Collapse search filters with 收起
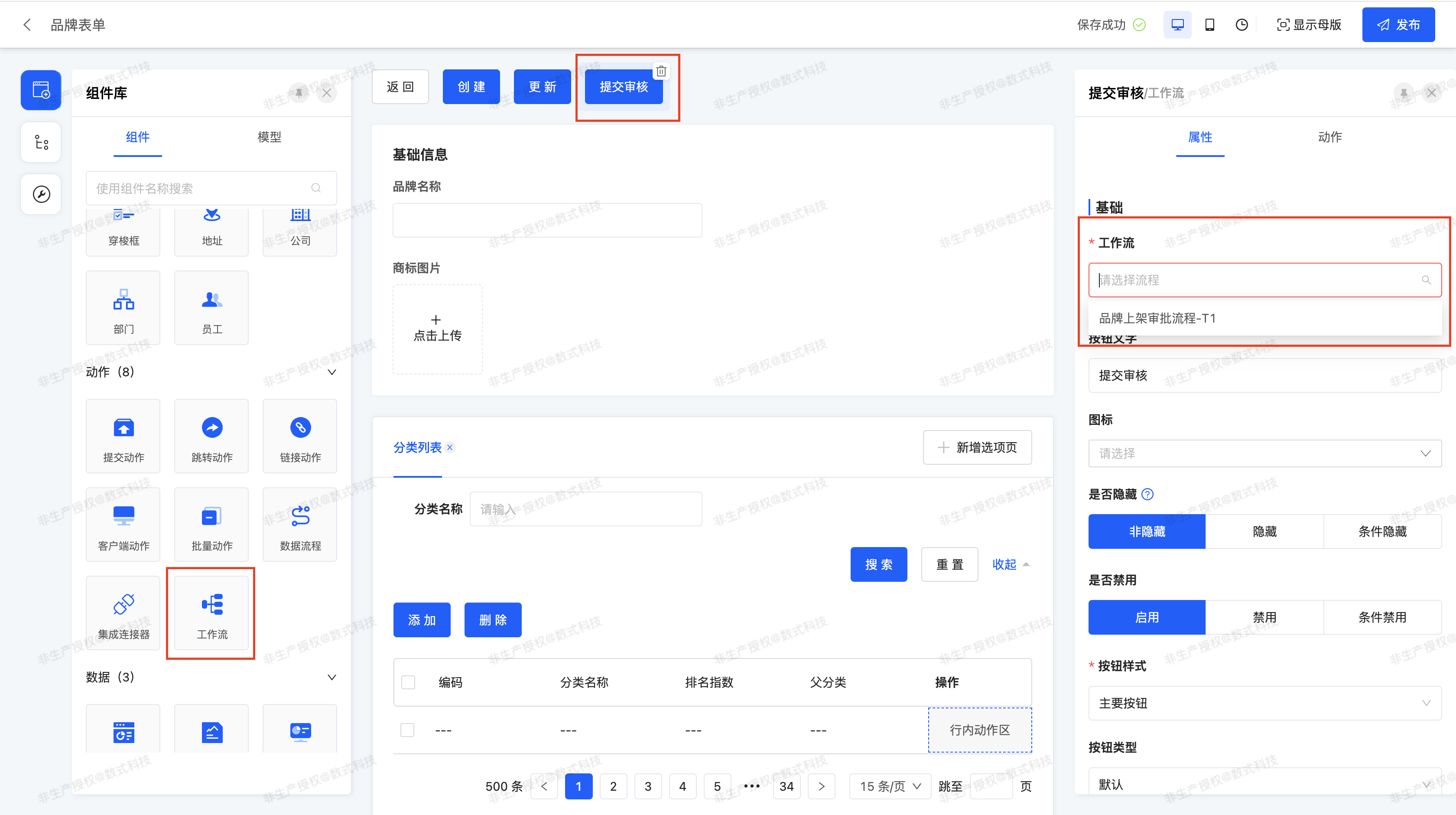Viewport: 1456px width, 815px height. coord(1011,564)
